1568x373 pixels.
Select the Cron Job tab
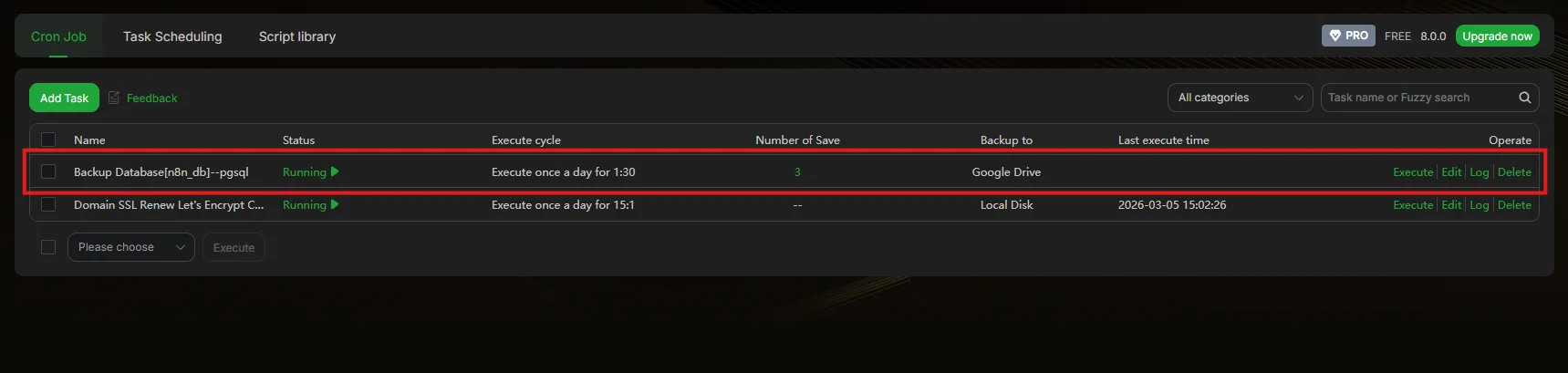58,36
